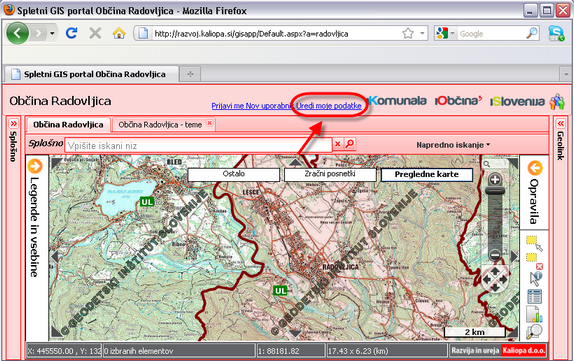Clear the search text with red X
This screenshot has height=361, width=574.
(338, 144)
